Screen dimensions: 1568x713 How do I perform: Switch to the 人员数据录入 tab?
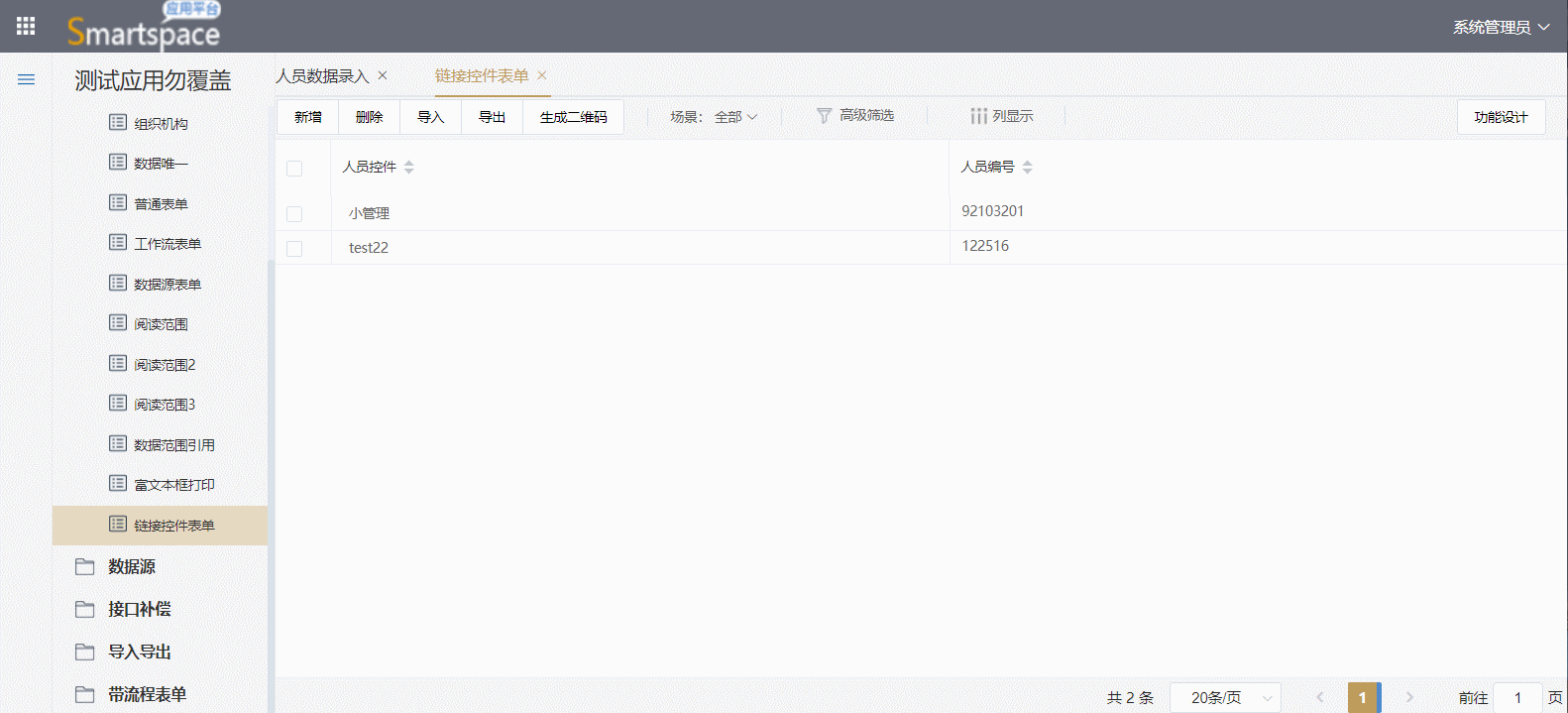click(x=322, y=76)
